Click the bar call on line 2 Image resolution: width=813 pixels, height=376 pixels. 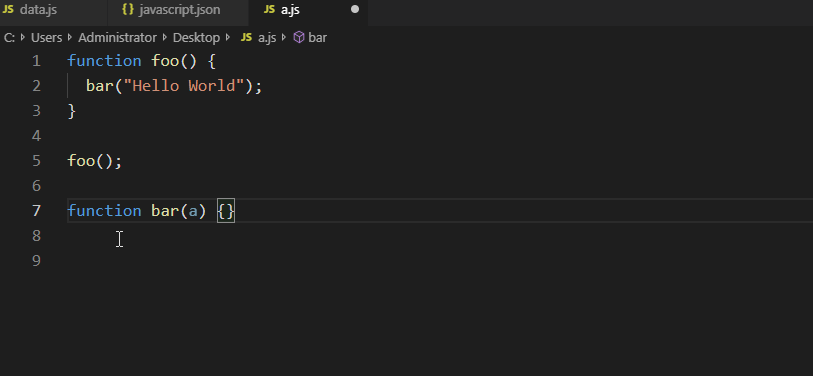click(x=100, y=86)
